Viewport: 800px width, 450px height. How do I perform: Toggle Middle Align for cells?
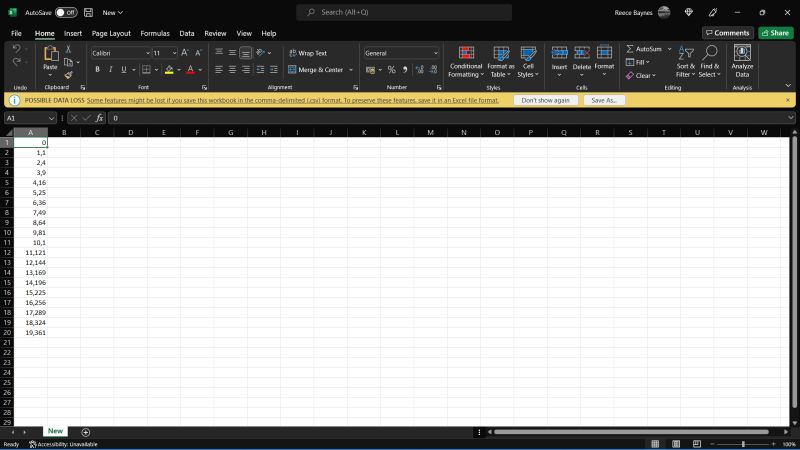pyautogui.click(x=232, y=53)
